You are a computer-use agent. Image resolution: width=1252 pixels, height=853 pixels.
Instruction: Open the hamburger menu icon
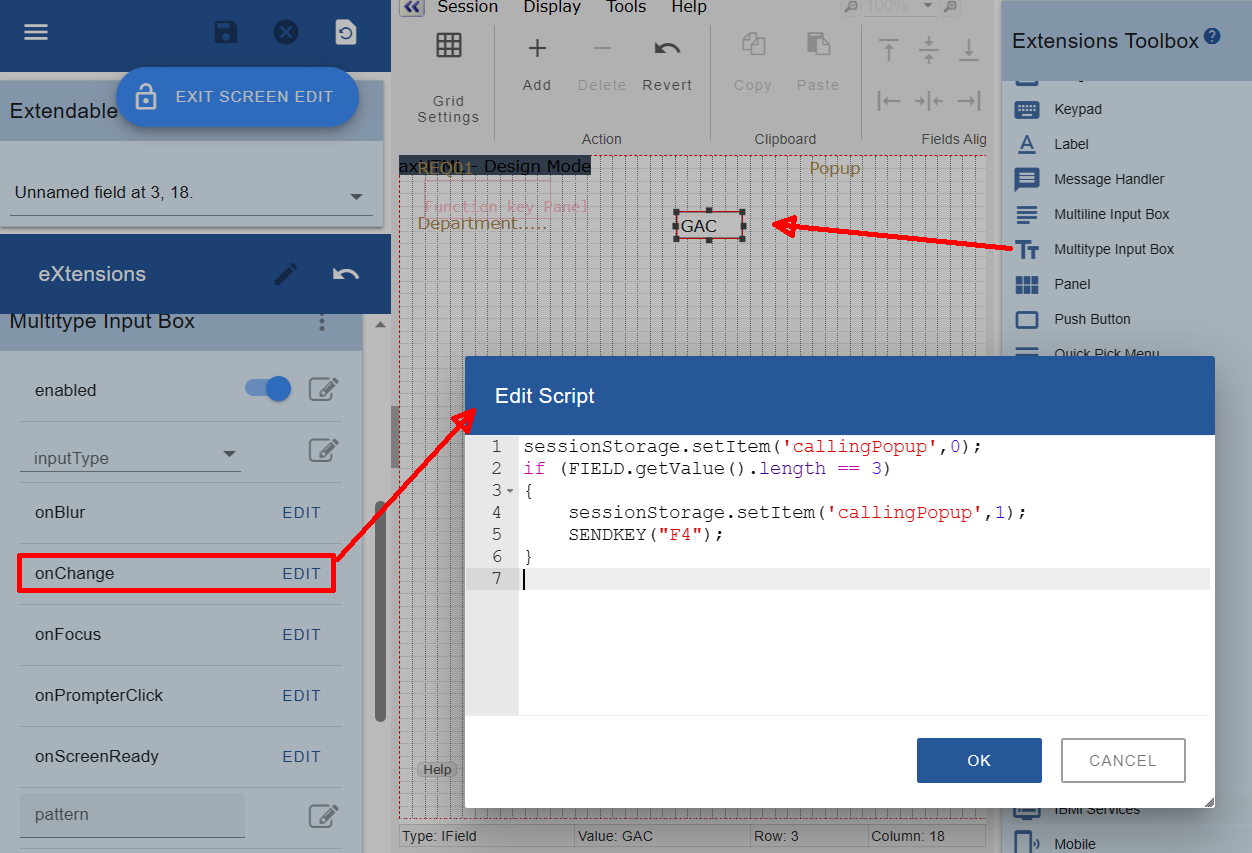pos(36,32)
